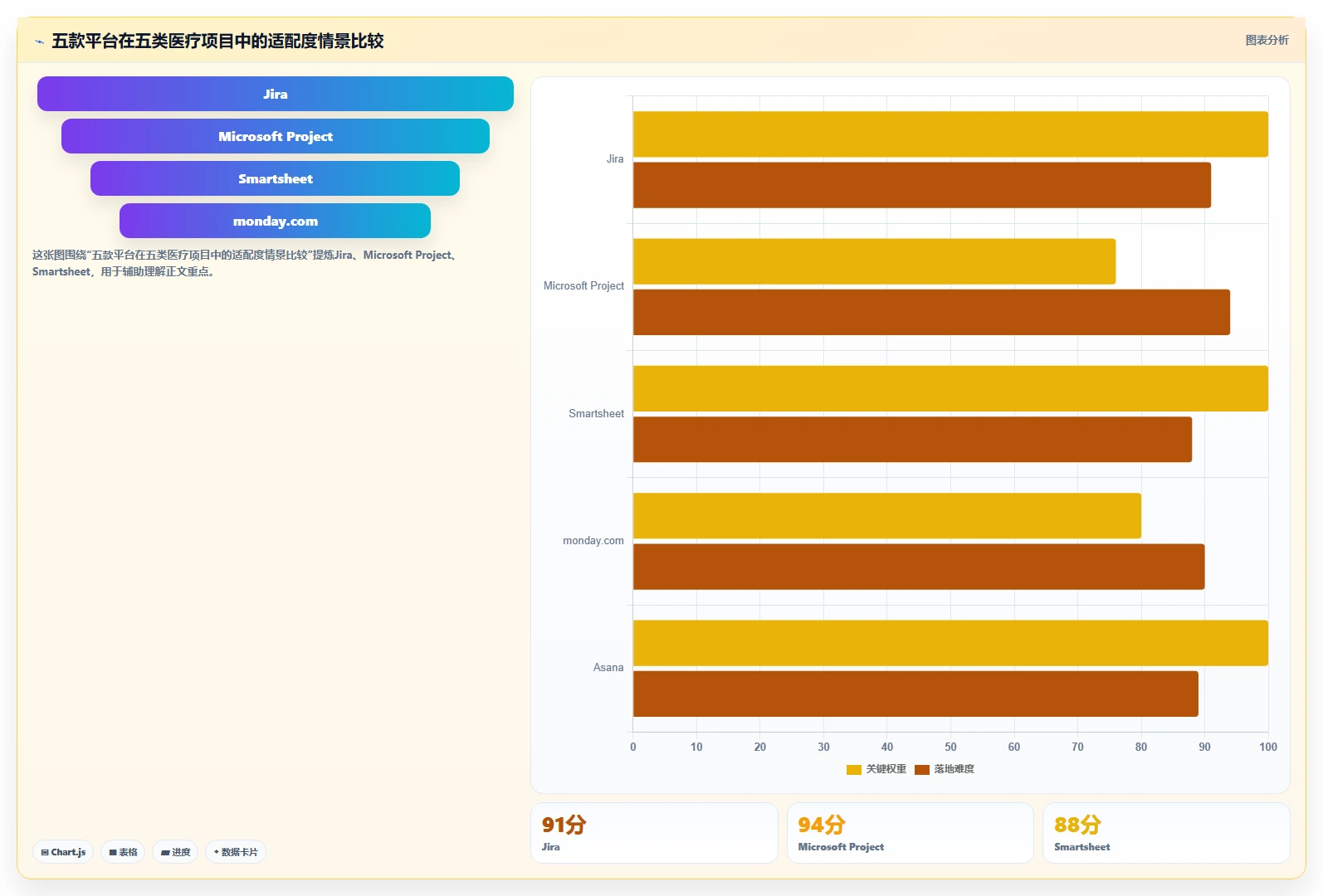This screenshot has height=896, width=1323.
Task: Click the monday.com y-axis label
Action: click(593, 541)
